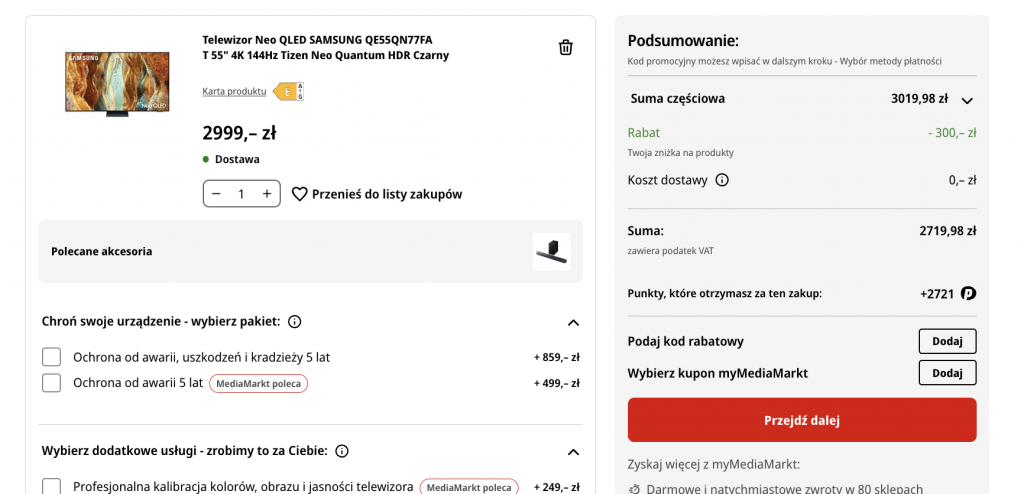Proceed with the red Przejdź dalej button
Viewport: 1024px width, 494px height.
tap(802, 420)
